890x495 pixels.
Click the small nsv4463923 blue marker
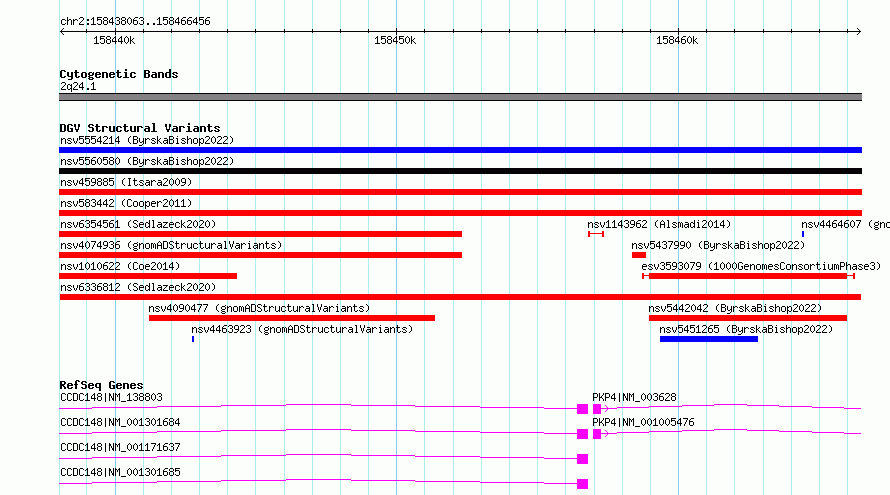click(x=193, y=339)
